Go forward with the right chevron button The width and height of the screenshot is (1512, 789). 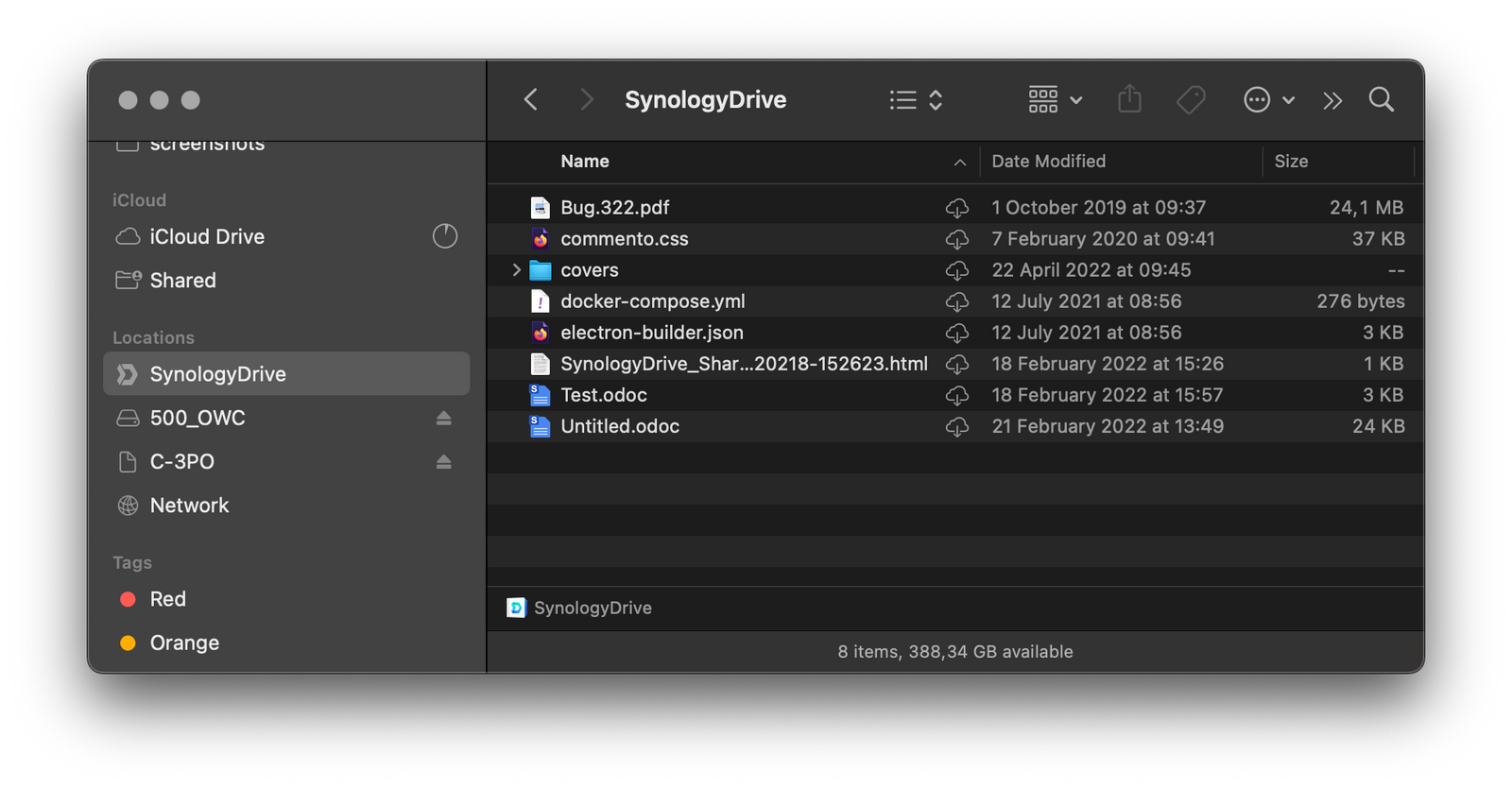(x=587, y=99)
